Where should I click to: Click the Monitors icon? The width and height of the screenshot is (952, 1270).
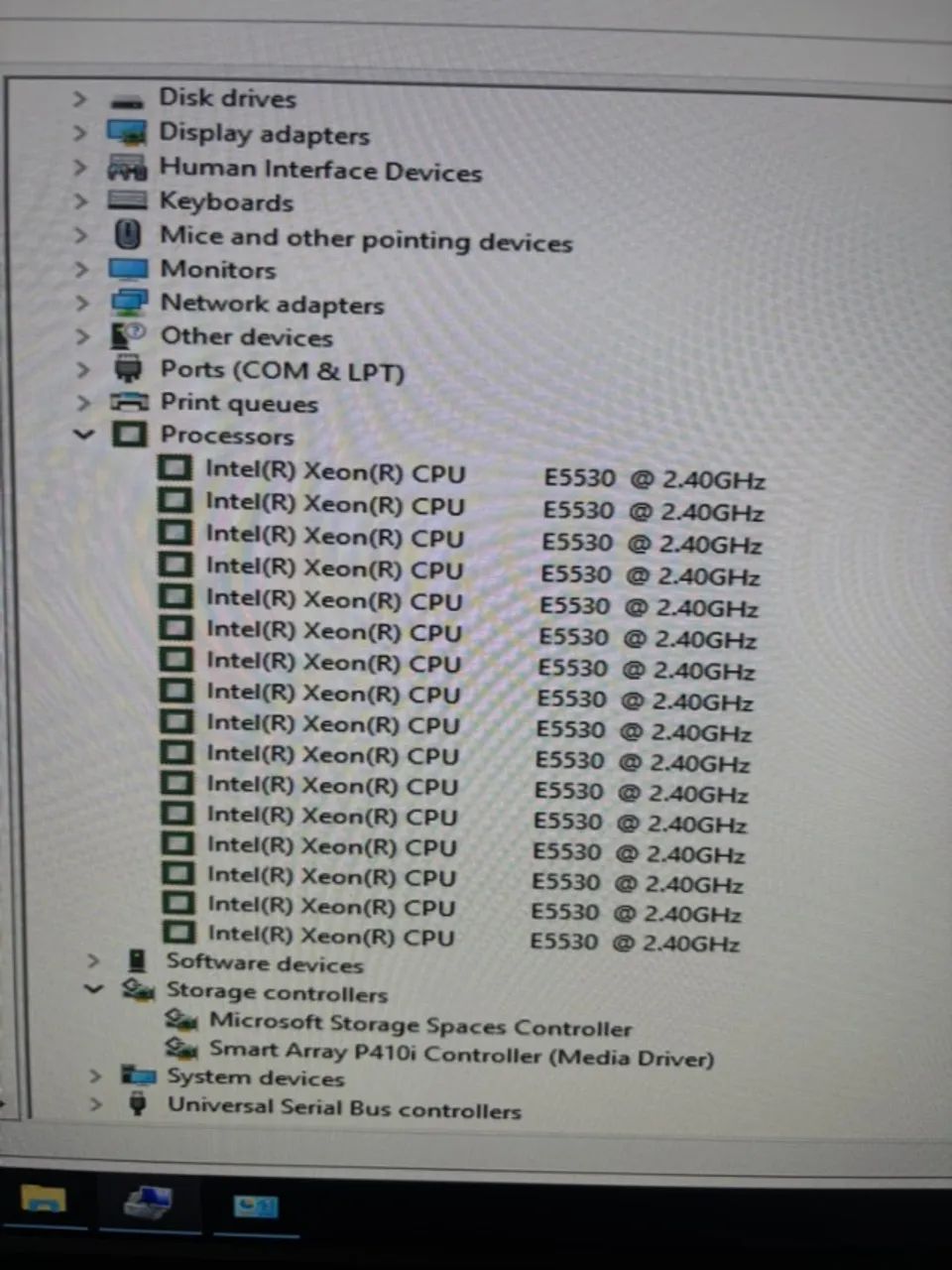click(128, 269)
